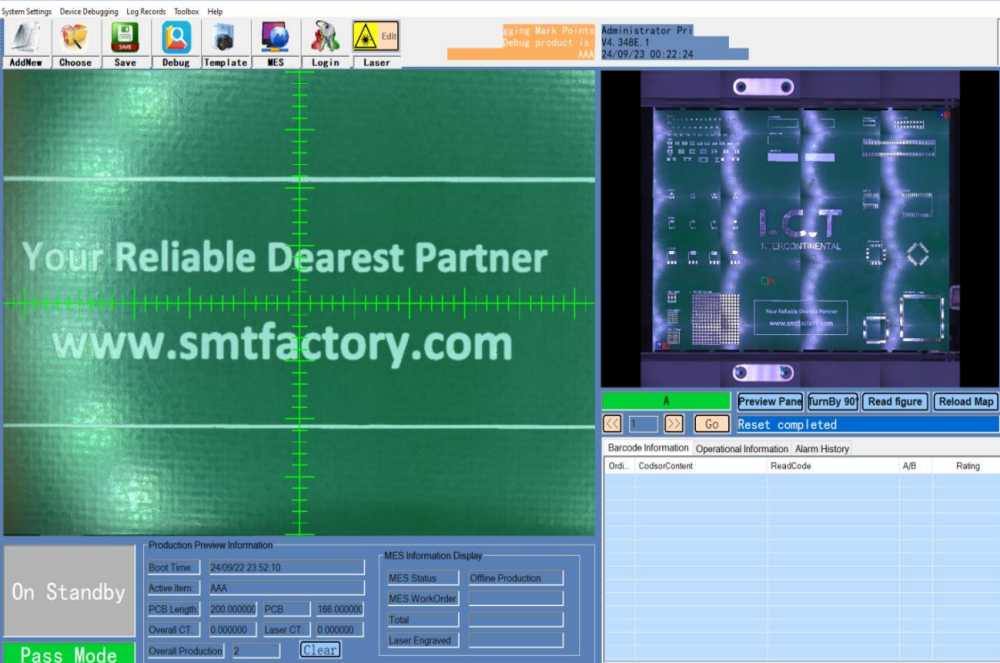Click the timestamp 24/09/23 00:22:24

pos(647,54)
